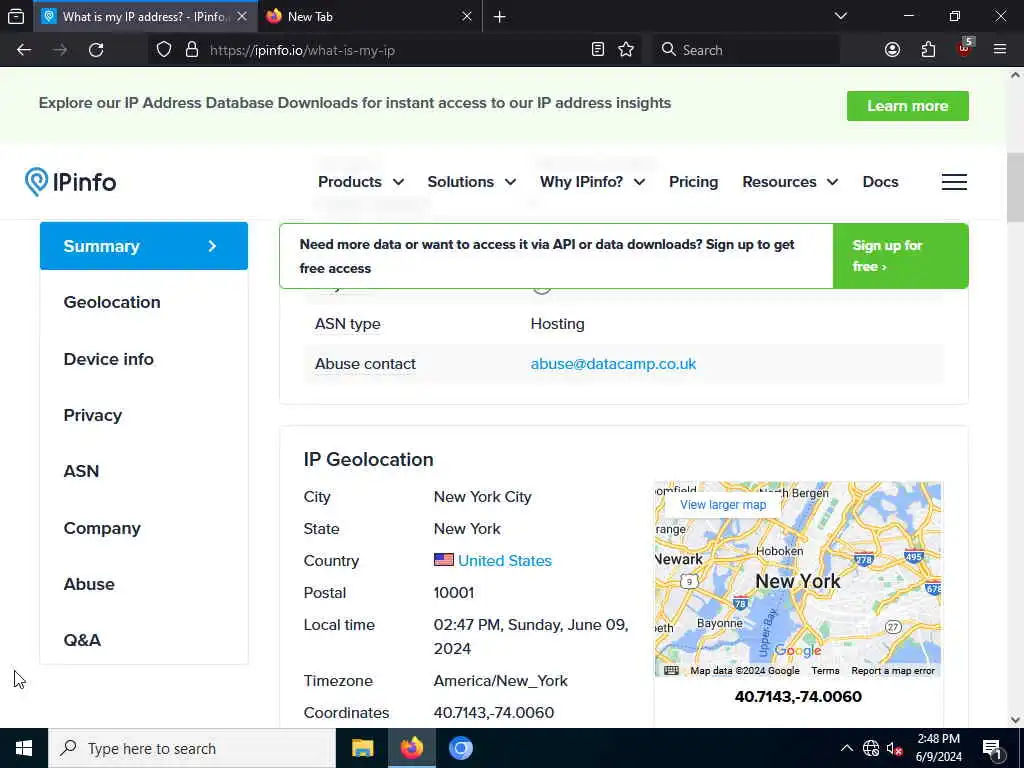Open a new tab with the plus button
Screen dimensions: 1024x768
point(500,16)
